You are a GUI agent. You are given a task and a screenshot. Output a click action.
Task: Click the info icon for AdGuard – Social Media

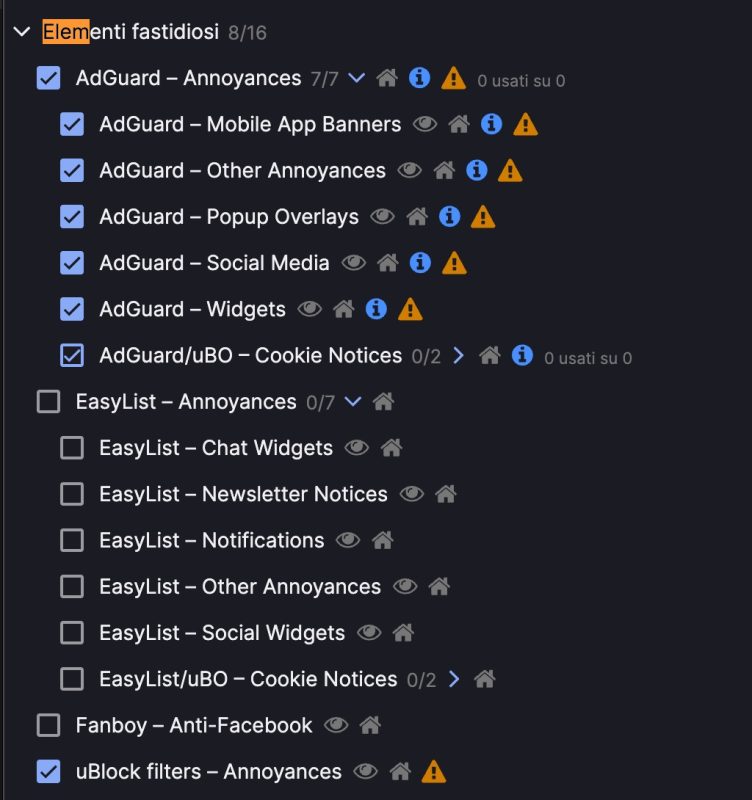[x=421, y=263]
